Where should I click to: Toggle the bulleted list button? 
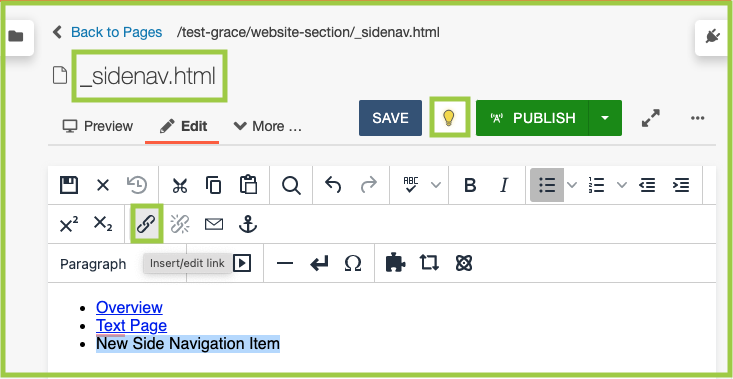click(547, 185)
